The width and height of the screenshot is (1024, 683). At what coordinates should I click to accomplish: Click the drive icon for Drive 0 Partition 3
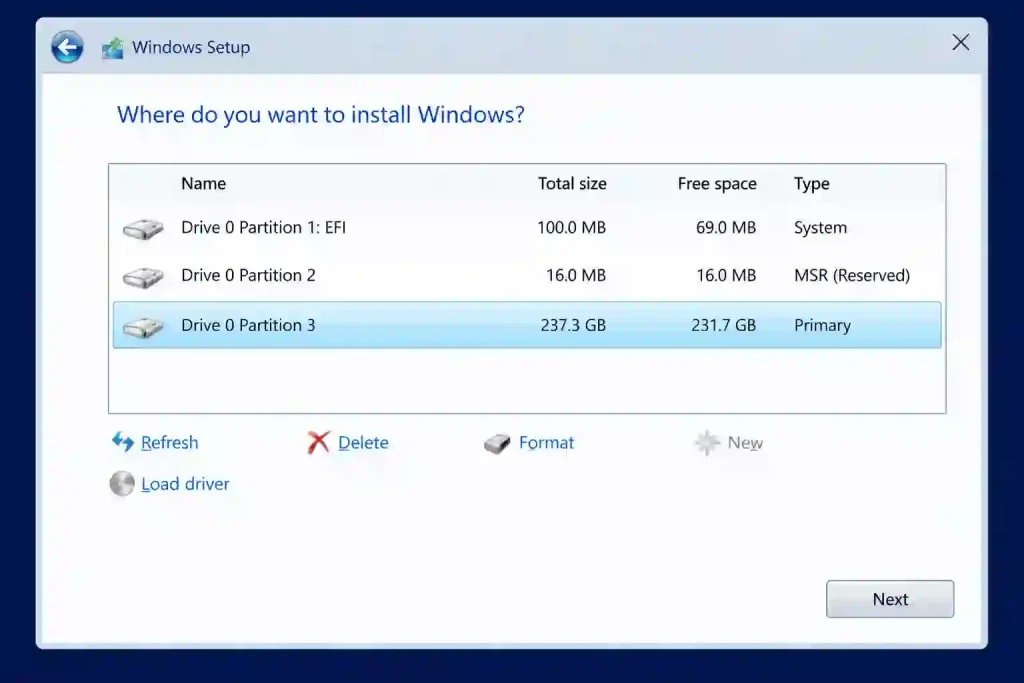[x=143, y=327]
